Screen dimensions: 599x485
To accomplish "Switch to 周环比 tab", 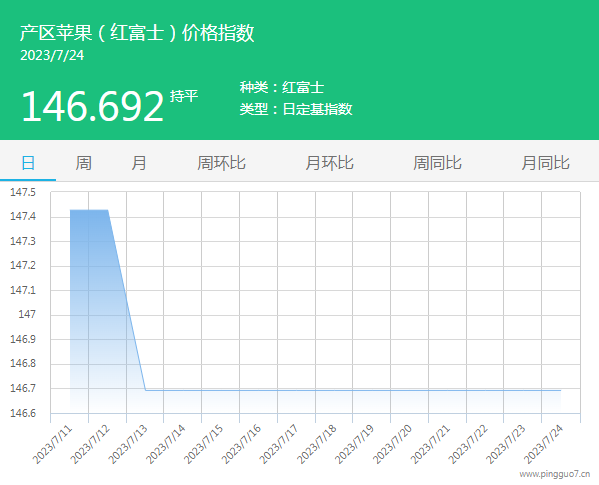I will 221,163.
